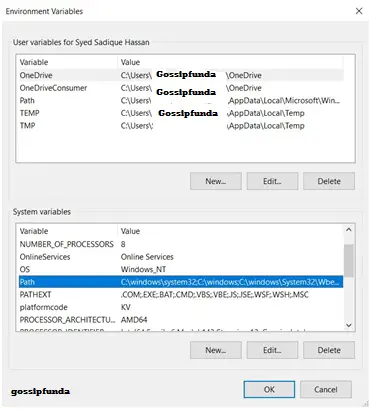
Task: Dismiss dialog with Cancel button
Action: pyautogui.click(x=326, y=389)
